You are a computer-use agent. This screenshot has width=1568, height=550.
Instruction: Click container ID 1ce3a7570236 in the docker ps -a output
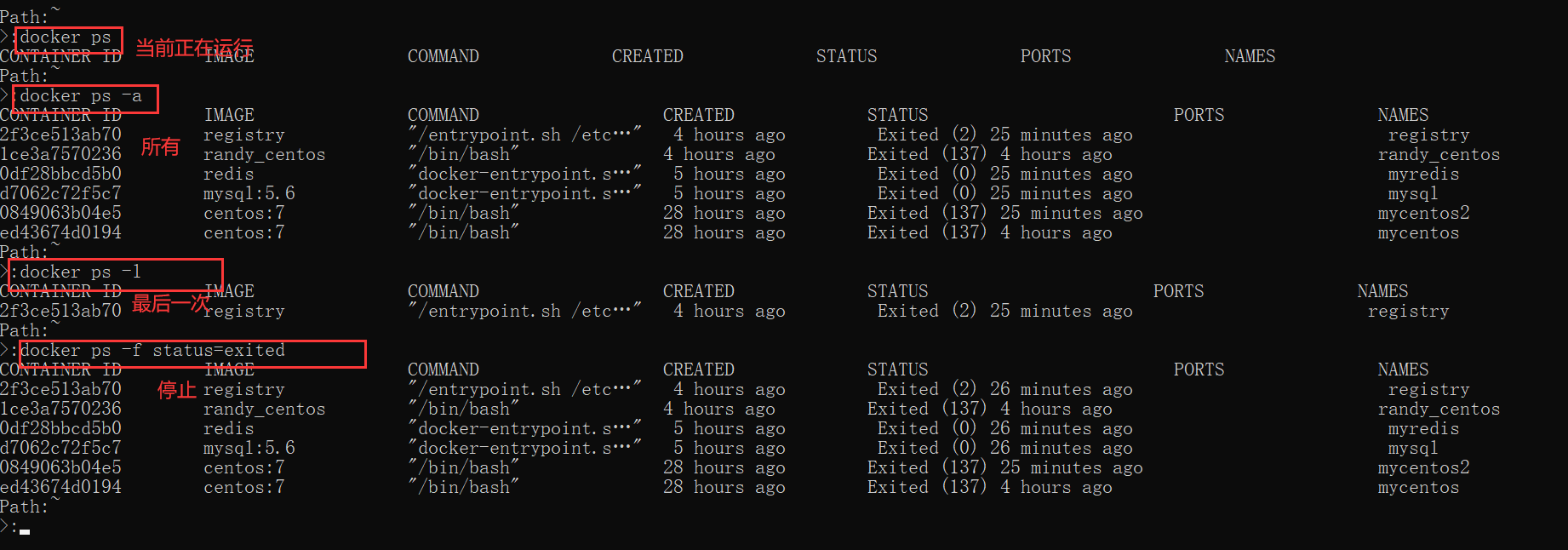point(61,154)
